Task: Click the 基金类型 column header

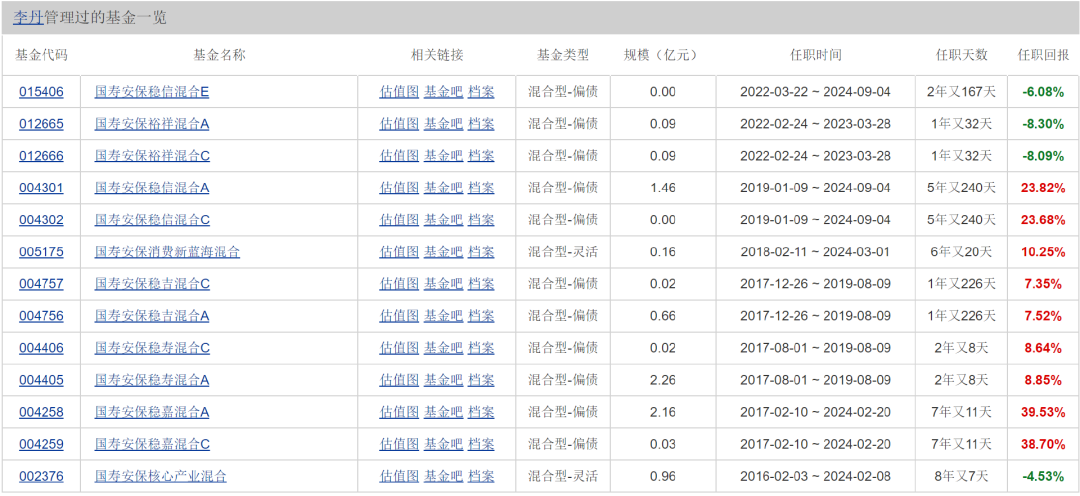Action: tap(563, 55)
